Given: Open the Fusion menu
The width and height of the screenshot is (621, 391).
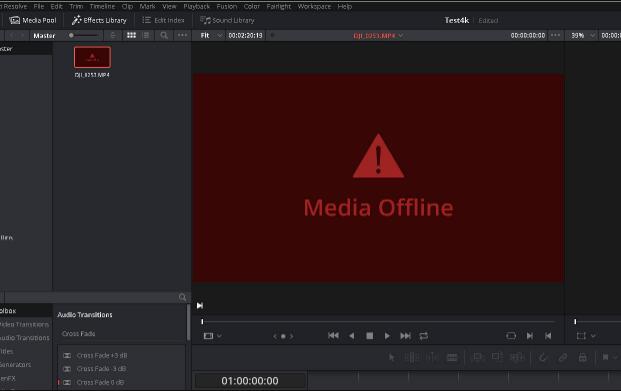Looking at the screenshot, I should [227, 6].
